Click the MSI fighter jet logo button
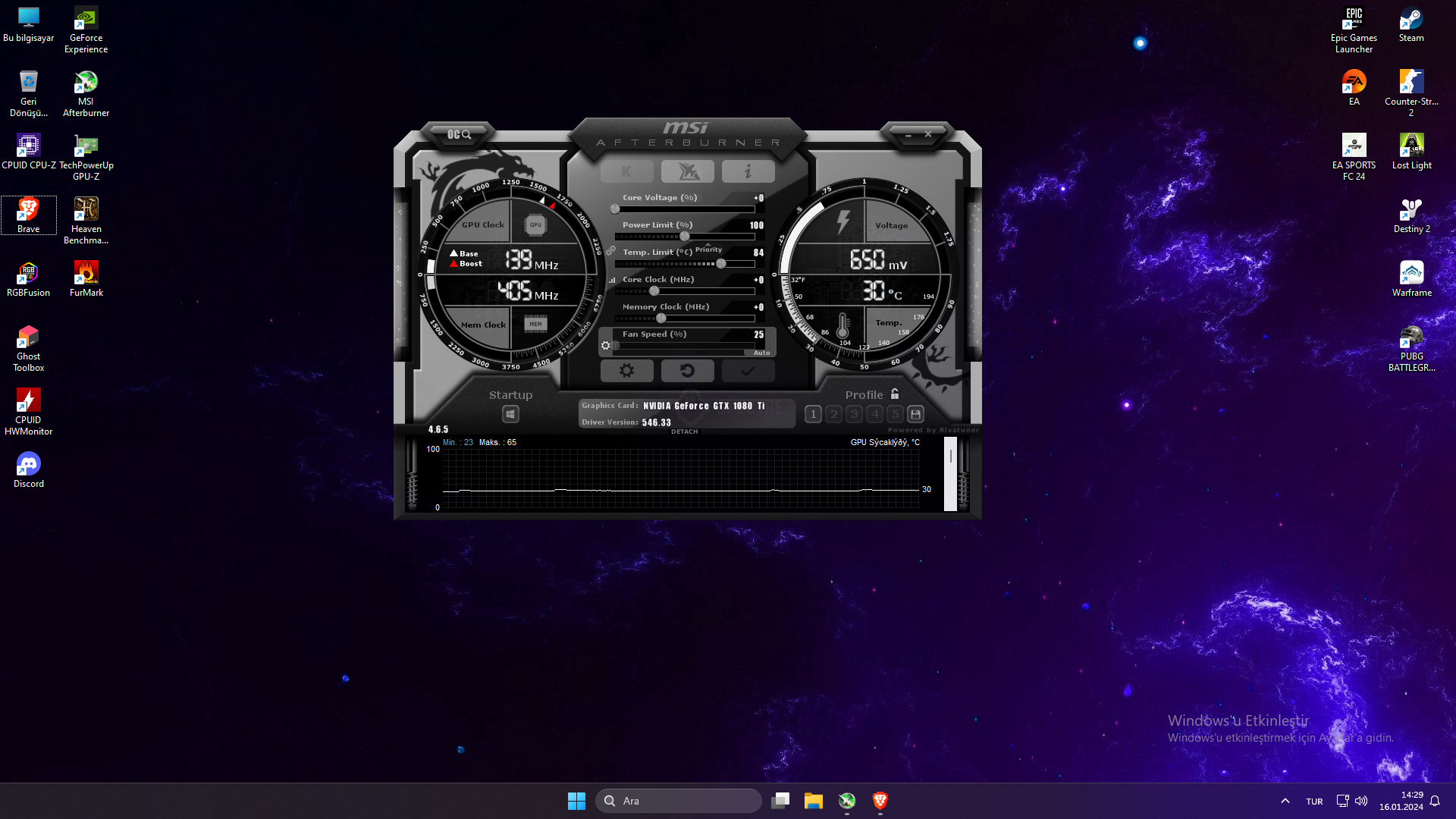 (687, 171)
